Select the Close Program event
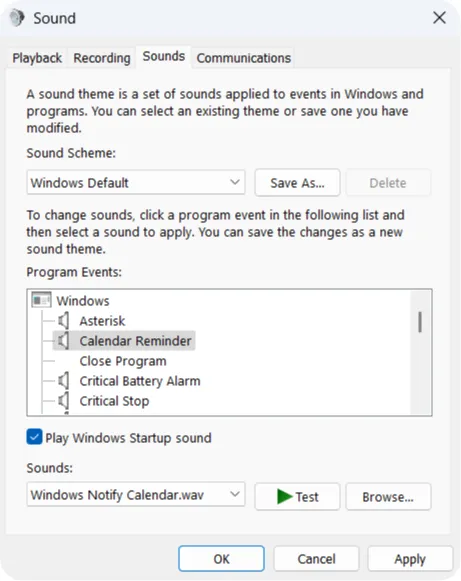This screenshot has width=461, height=581. [123, 361]
